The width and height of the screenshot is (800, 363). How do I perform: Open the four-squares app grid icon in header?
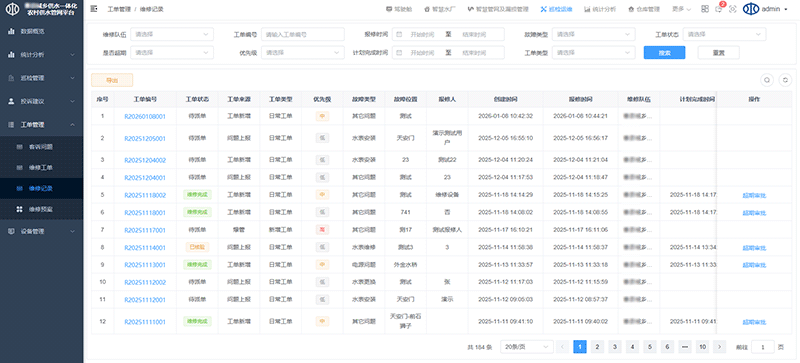point(705,9)
